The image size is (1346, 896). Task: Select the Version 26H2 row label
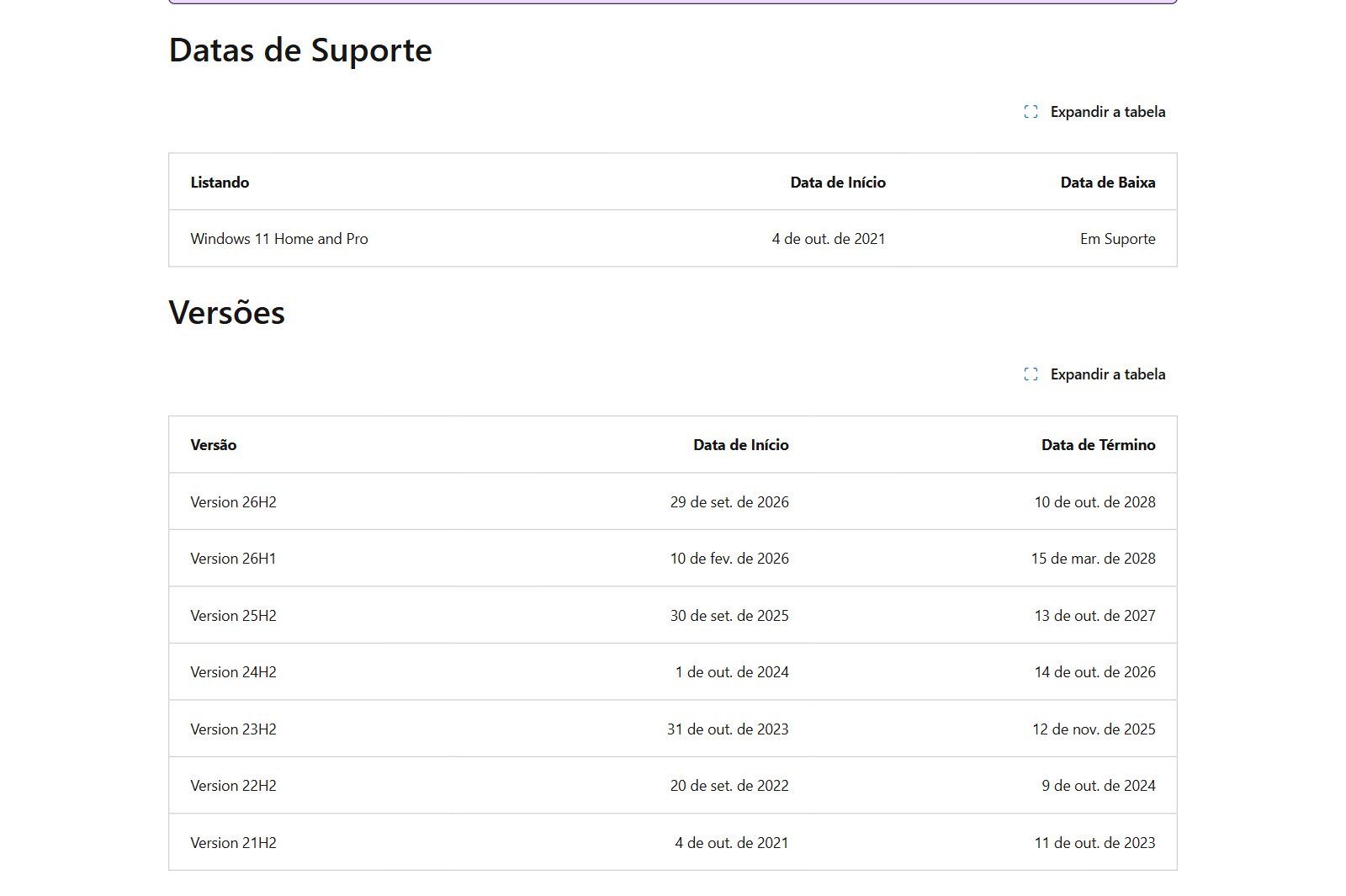[x=234, y=502]
